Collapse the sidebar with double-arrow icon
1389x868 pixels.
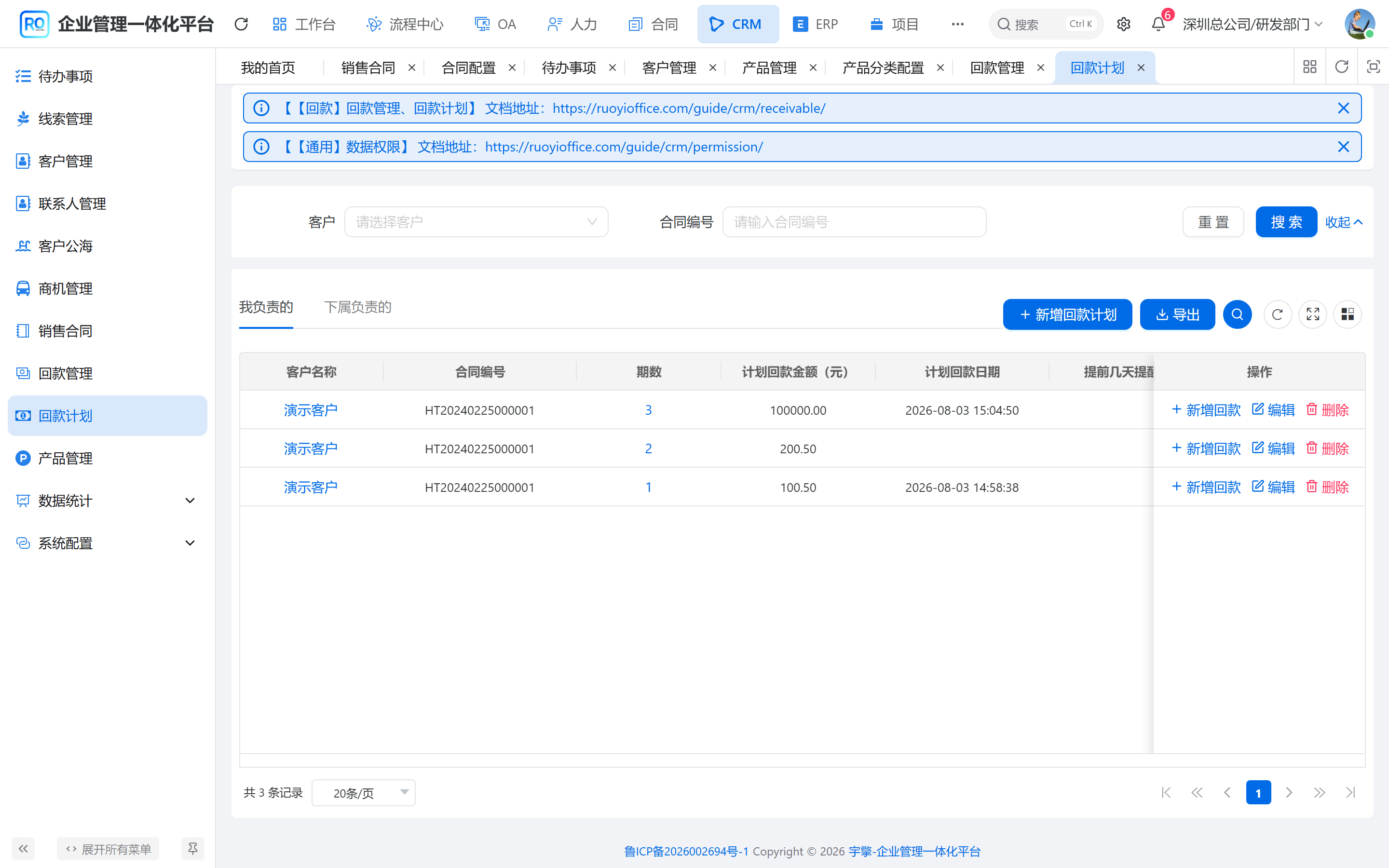(x=23, y=849)
